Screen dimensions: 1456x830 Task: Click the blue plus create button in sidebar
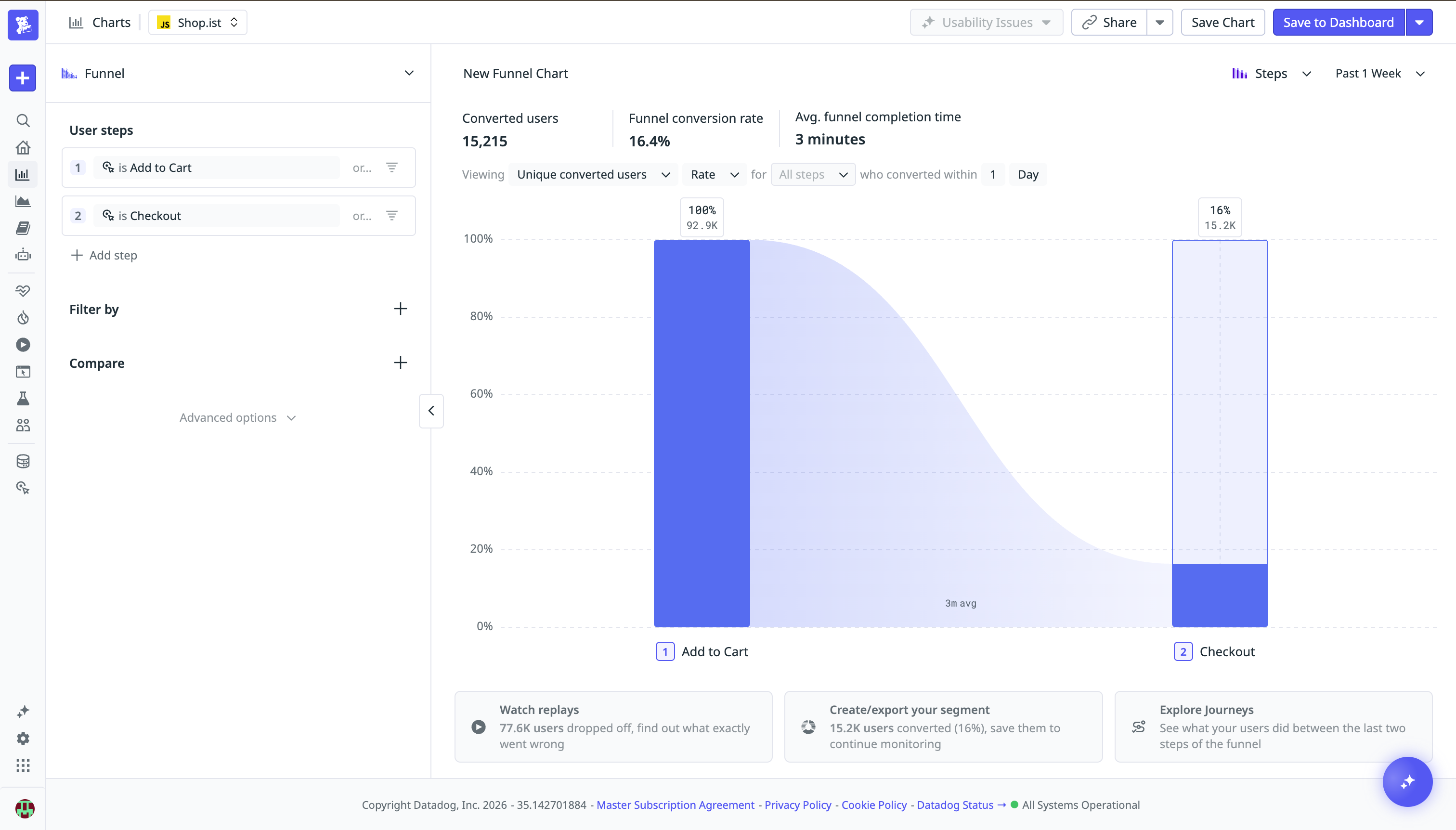point(23,78)
